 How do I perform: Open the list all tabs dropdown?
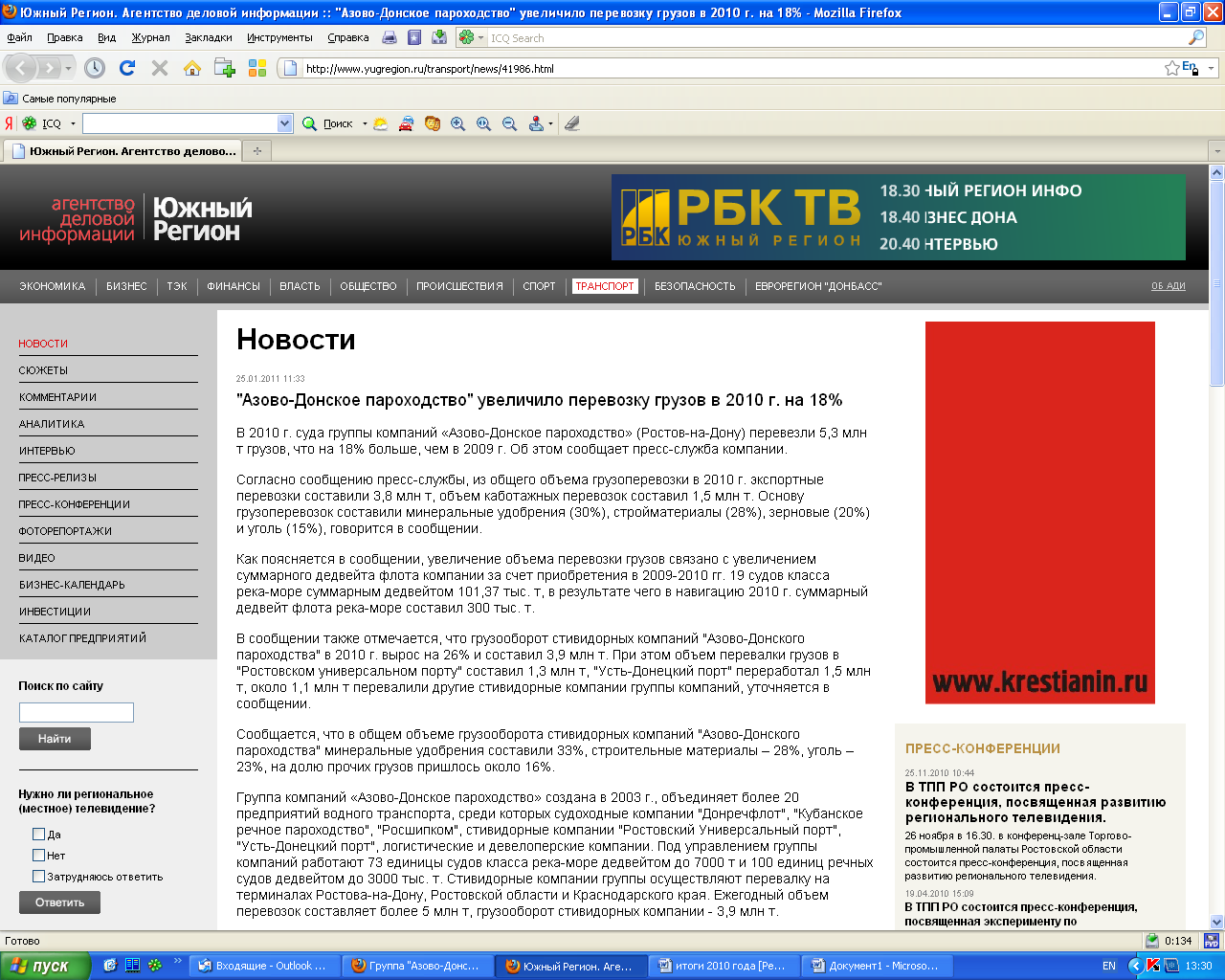[1216, 151]
